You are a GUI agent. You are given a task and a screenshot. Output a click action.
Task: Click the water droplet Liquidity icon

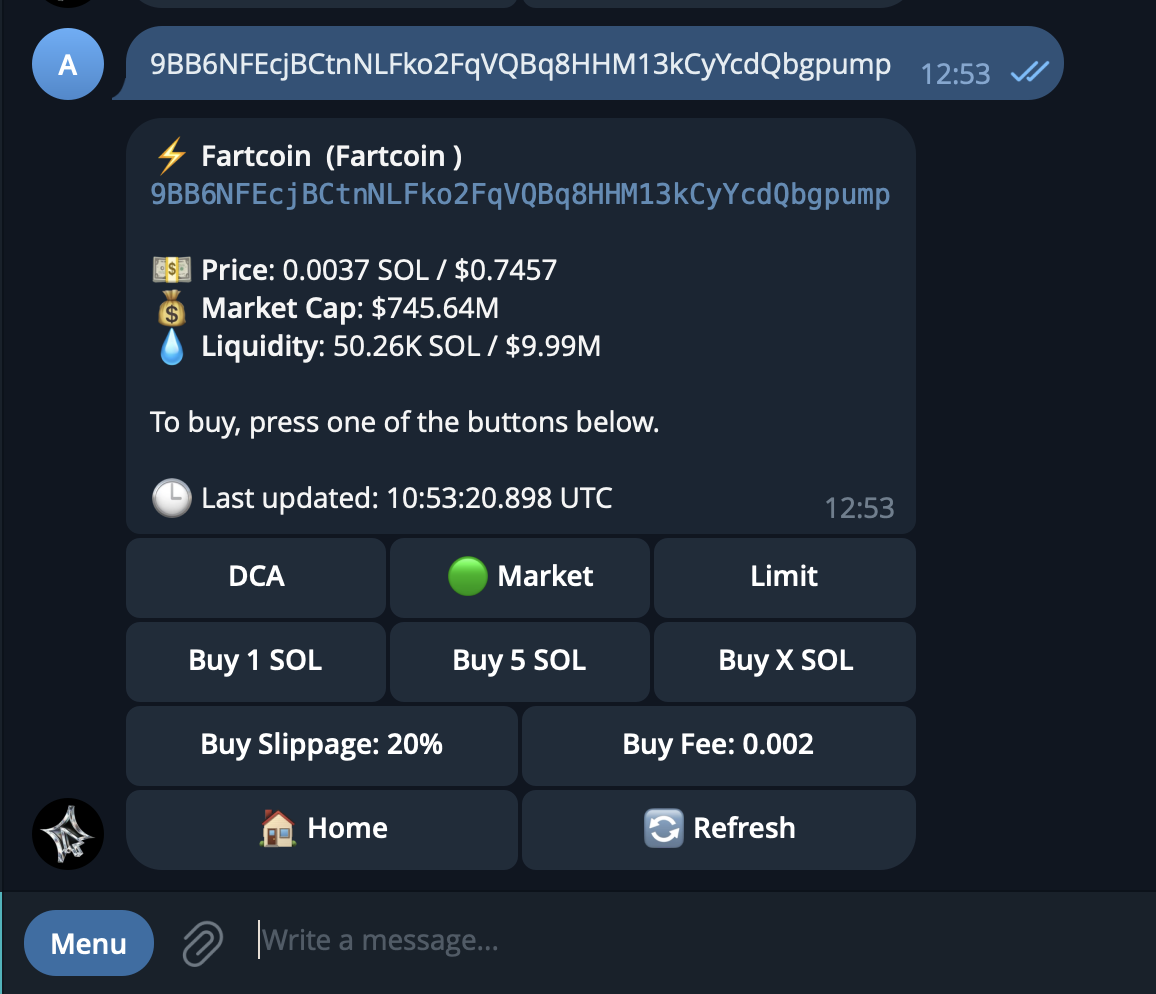[172, 347]
